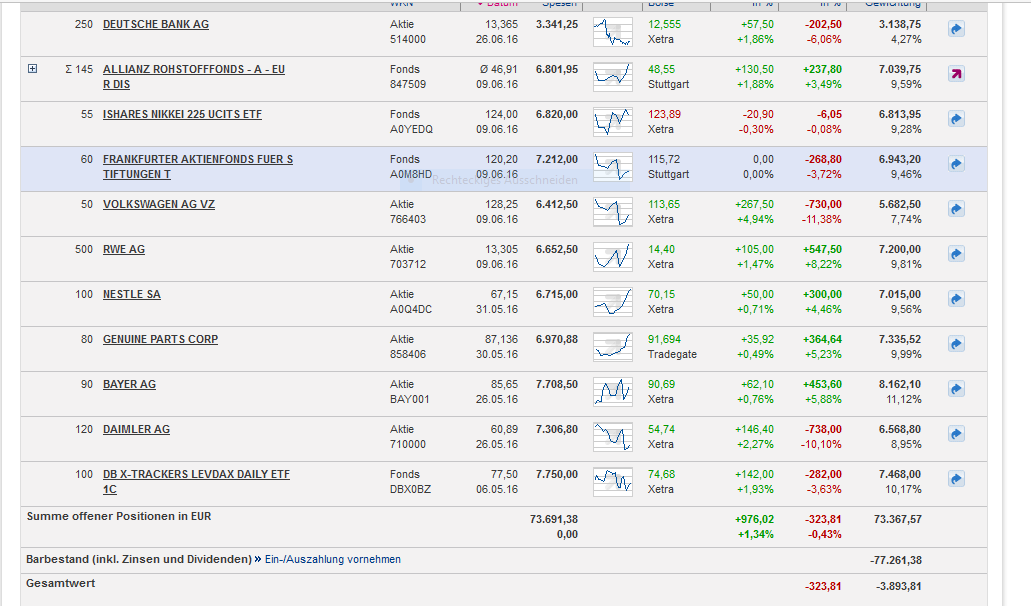Open the RWE AG link

(x=124, y=249)
